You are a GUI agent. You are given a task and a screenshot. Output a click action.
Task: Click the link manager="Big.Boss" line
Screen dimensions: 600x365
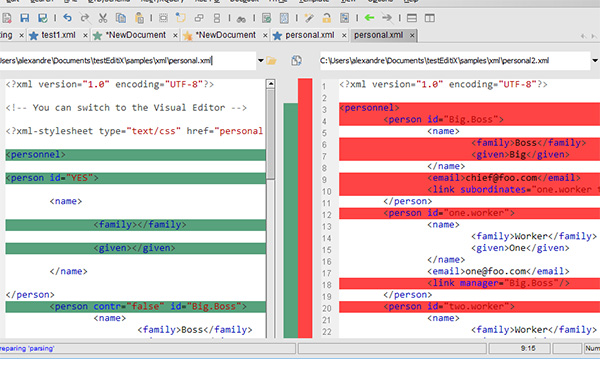(x=470, y=283)
